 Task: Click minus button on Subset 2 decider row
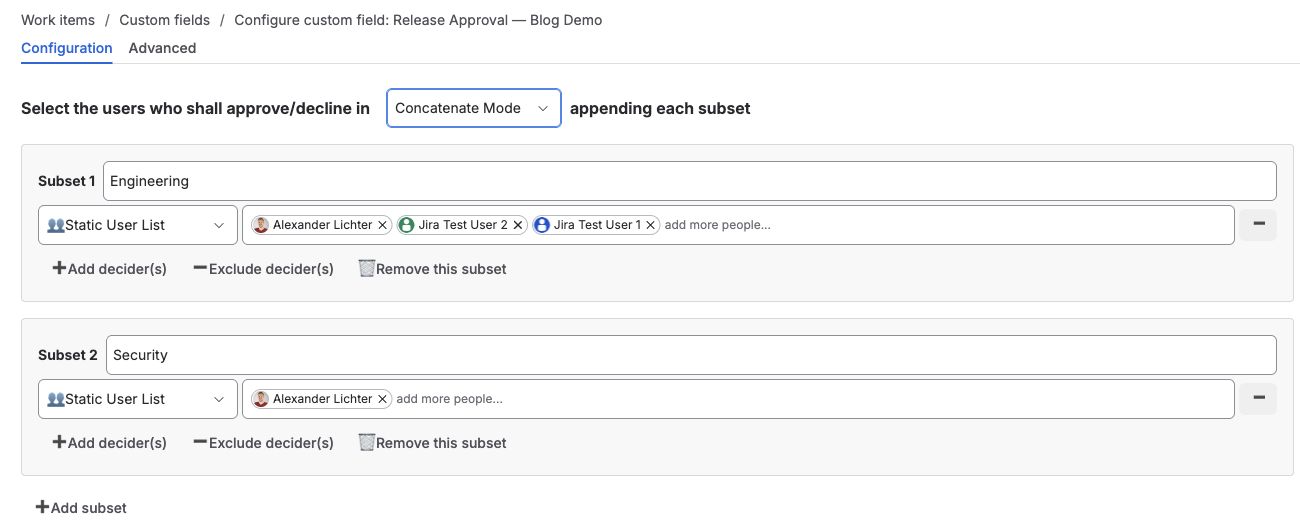click(1258, 399)
